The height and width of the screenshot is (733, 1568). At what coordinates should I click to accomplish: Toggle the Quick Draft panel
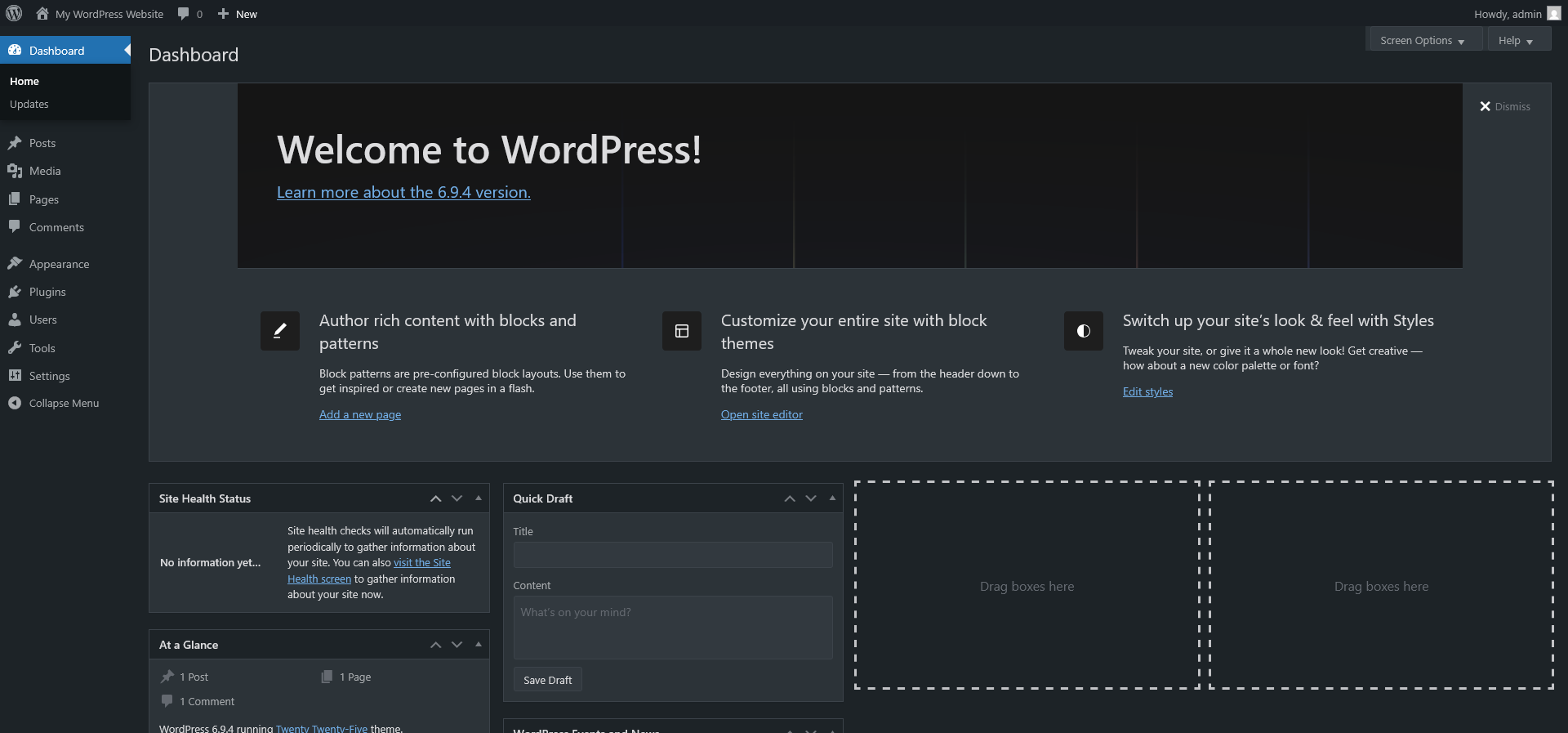(x=832, y=498)
